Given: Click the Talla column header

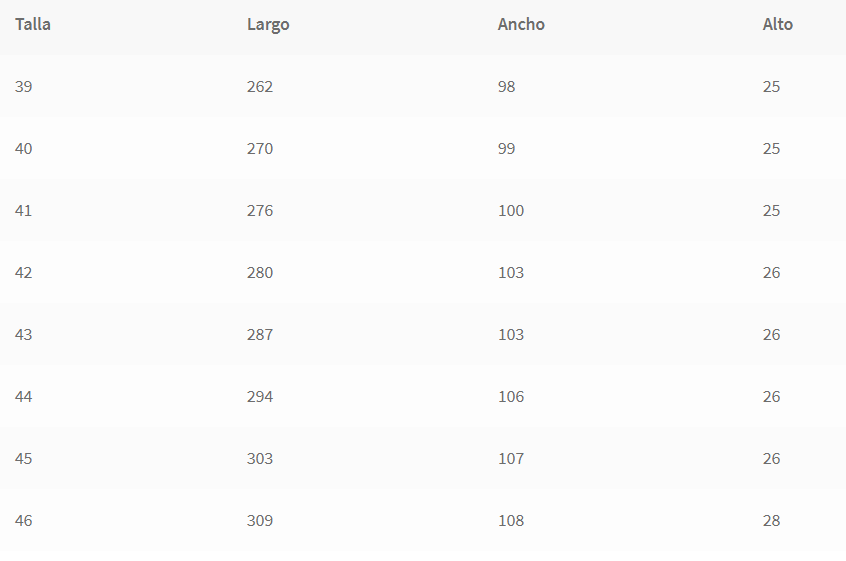Looking at the screenshot, I should click(33, 24).
